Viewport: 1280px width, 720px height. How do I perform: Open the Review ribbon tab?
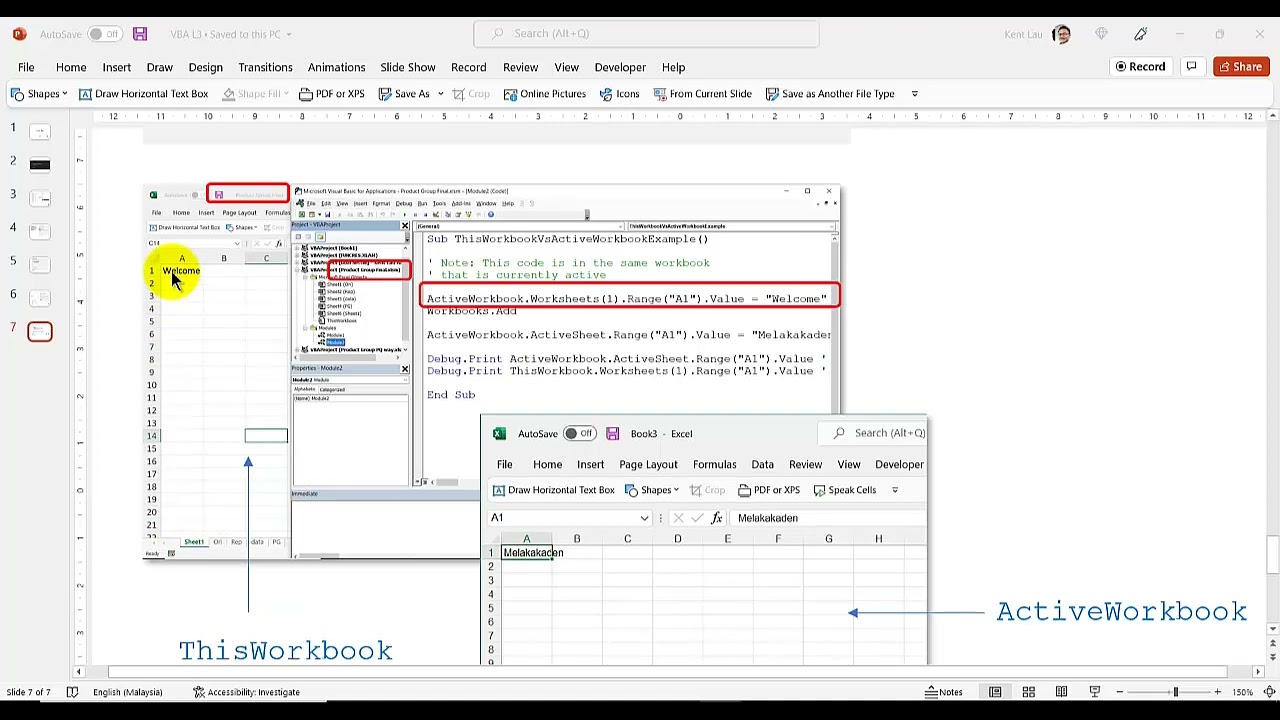tap(520, 67)
